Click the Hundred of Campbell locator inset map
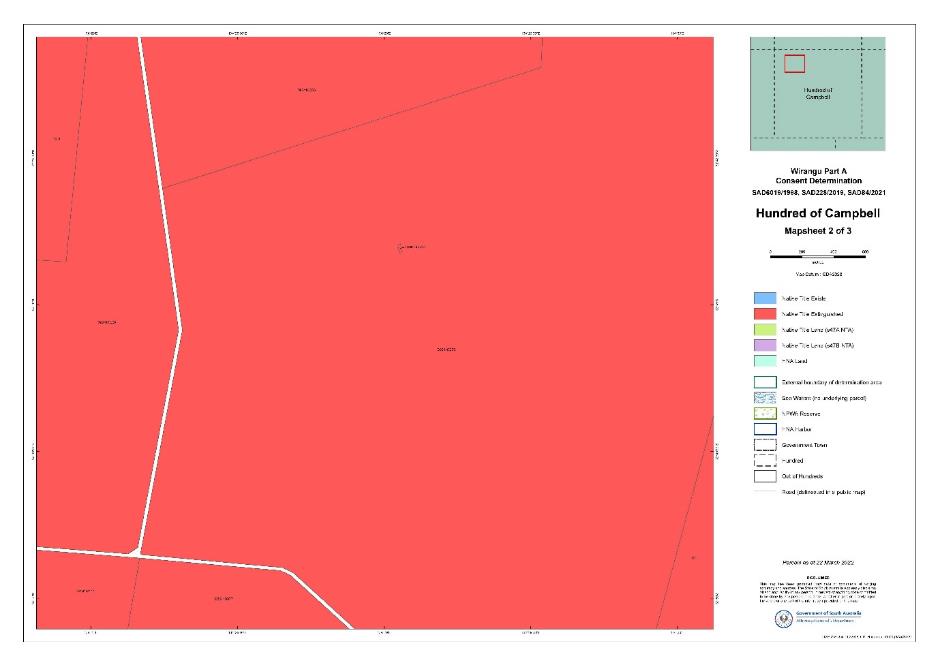This screenshot has height=665, width=940. tap(817, 94)
